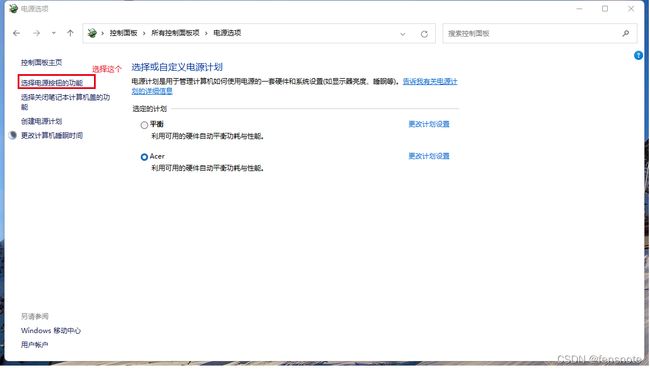Image resolution: width=650 pixels, height=369 pixels.
Task: Refresh the control panel page
Action: pyautogui.click(x=424, y=34)
